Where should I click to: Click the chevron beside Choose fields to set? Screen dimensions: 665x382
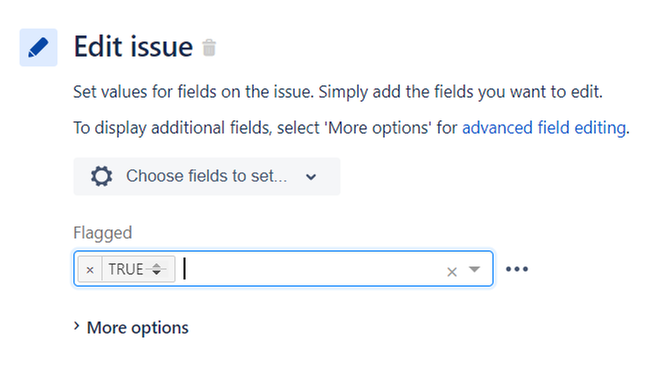[311, 177]
